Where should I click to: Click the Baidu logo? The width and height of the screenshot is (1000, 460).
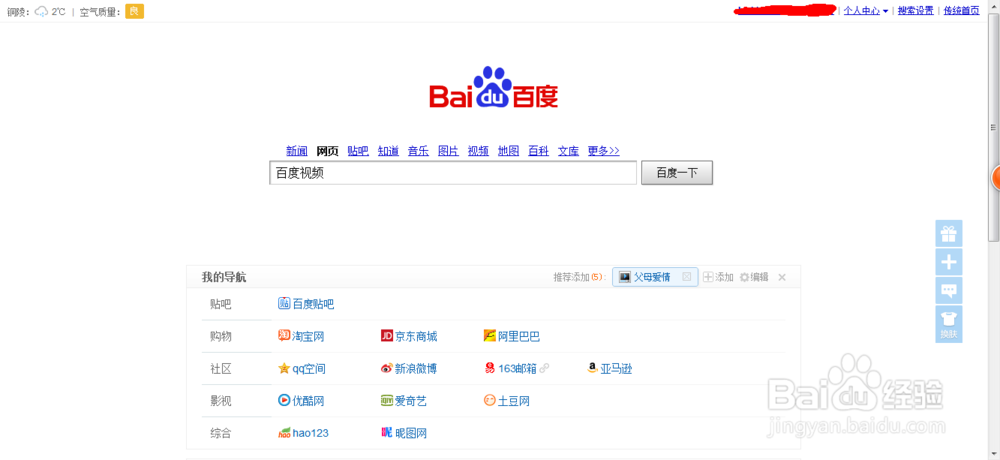(494, 88)
